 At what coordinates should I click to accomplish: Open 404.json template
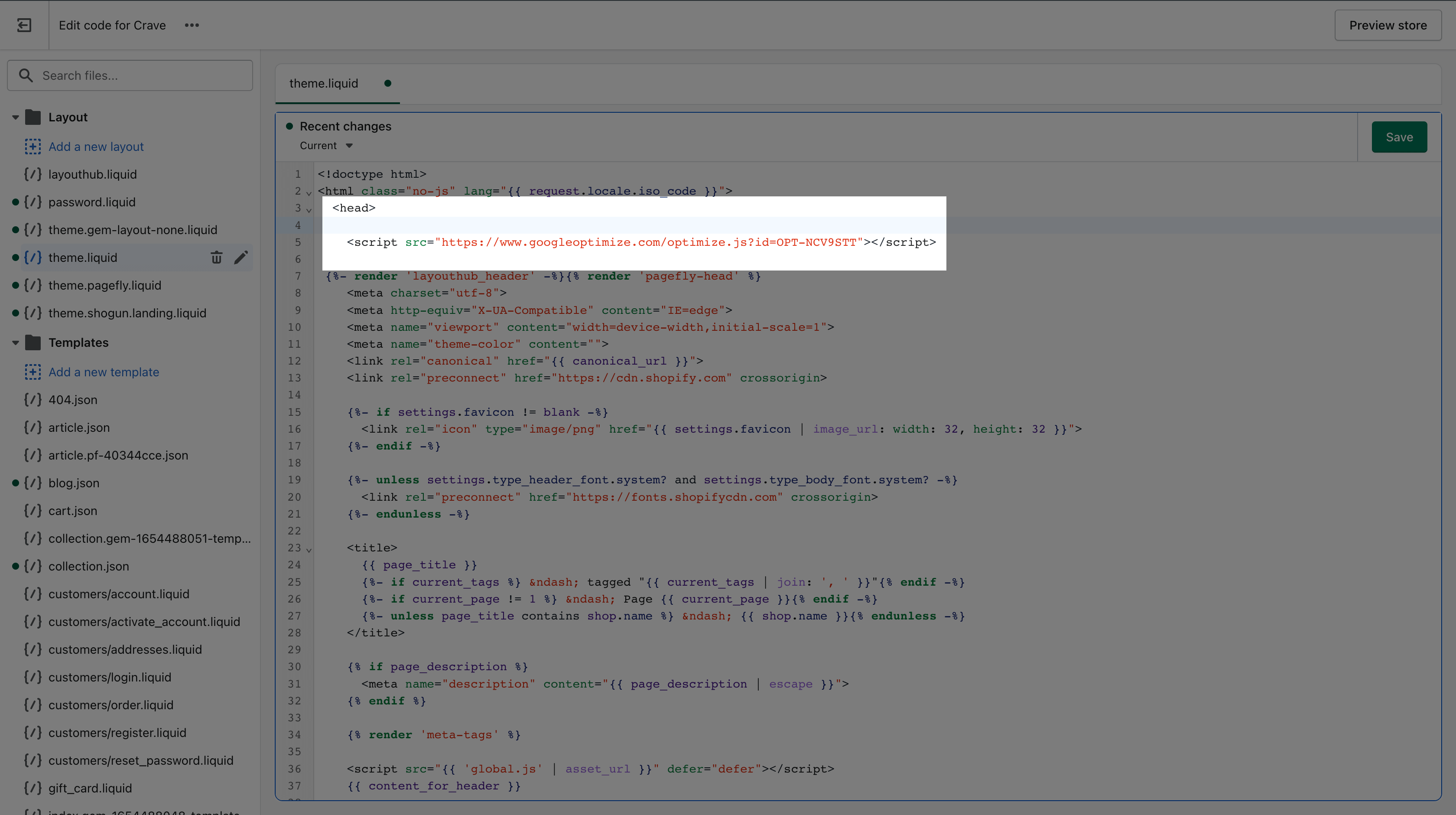(x=73, y=400)
